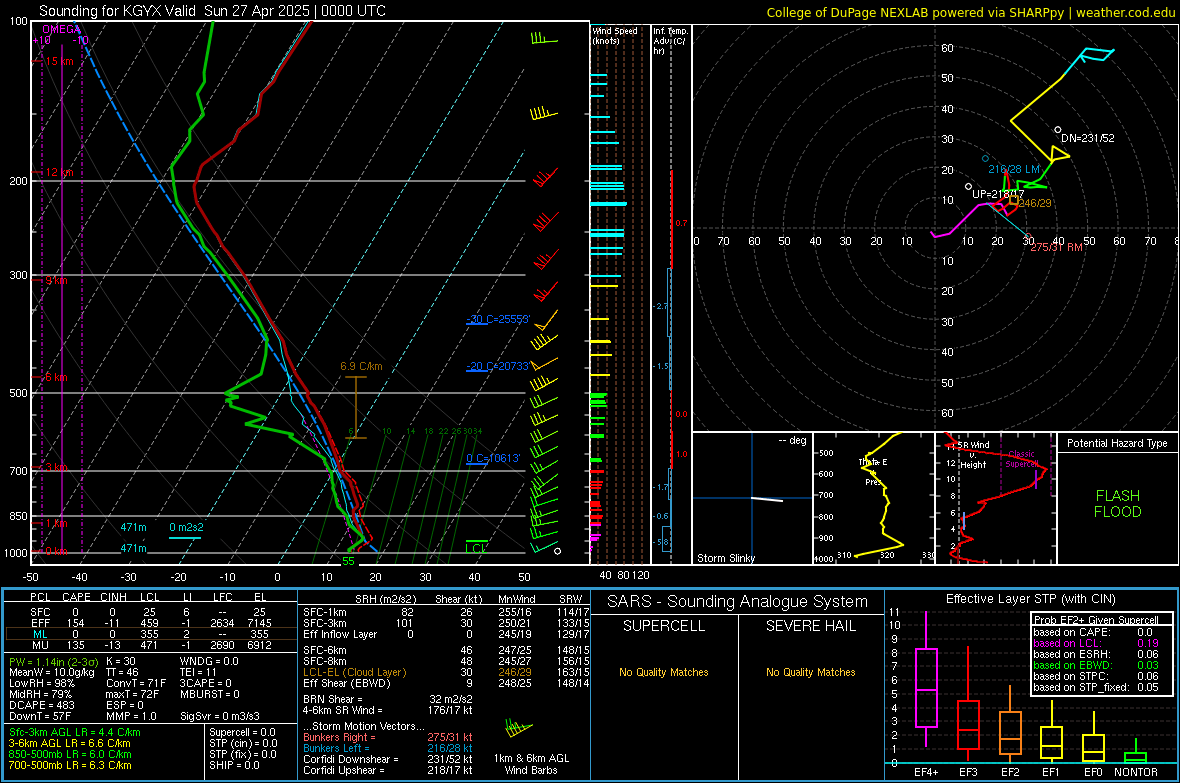This screenshot has height=783, width=1180.
Task: Click the SFC-1km kinematics row
Action: click(x=444, y=613)
